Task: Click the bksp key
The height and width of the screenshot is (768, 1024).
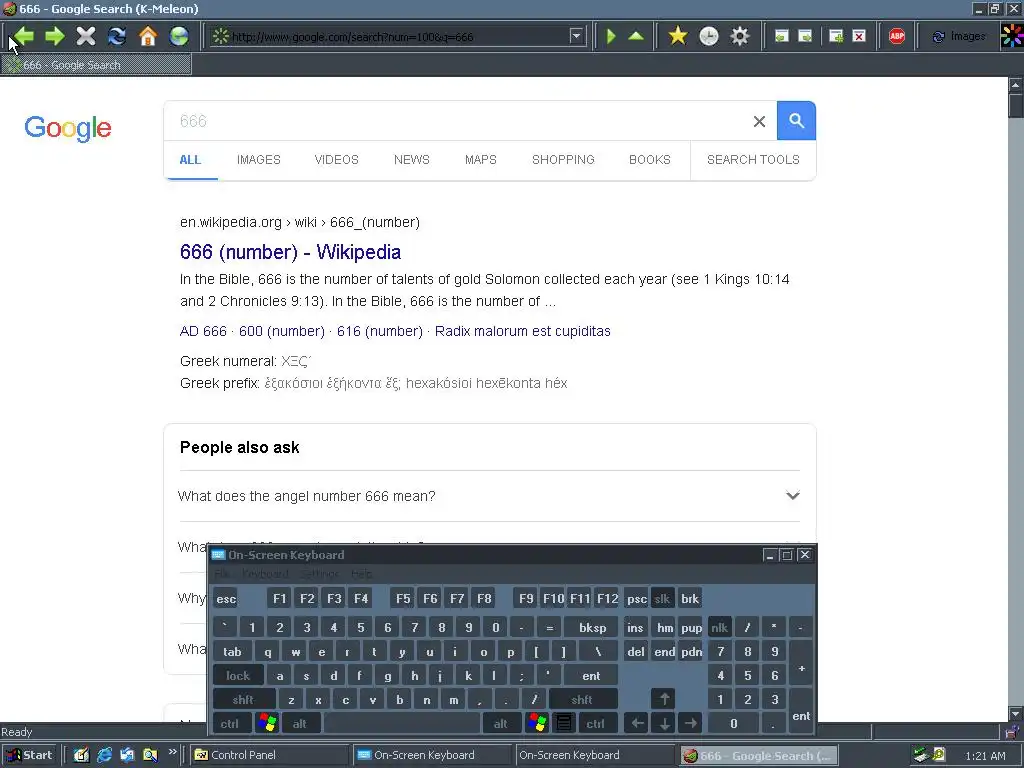Action: tap(592, 628)
